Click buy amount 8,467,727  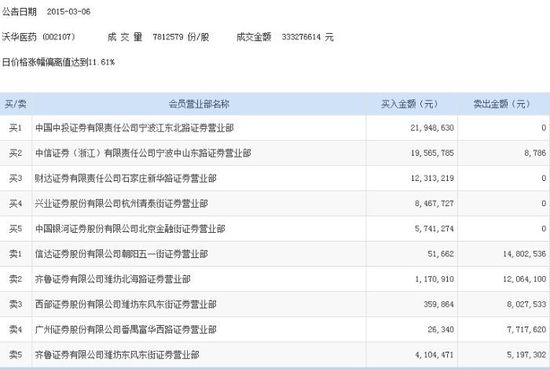[x=434, y=204]
